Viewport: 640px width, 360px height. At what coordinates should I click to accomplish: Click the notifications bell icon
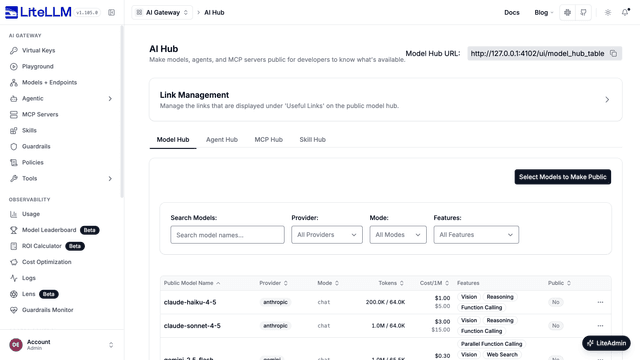[625, 13]
